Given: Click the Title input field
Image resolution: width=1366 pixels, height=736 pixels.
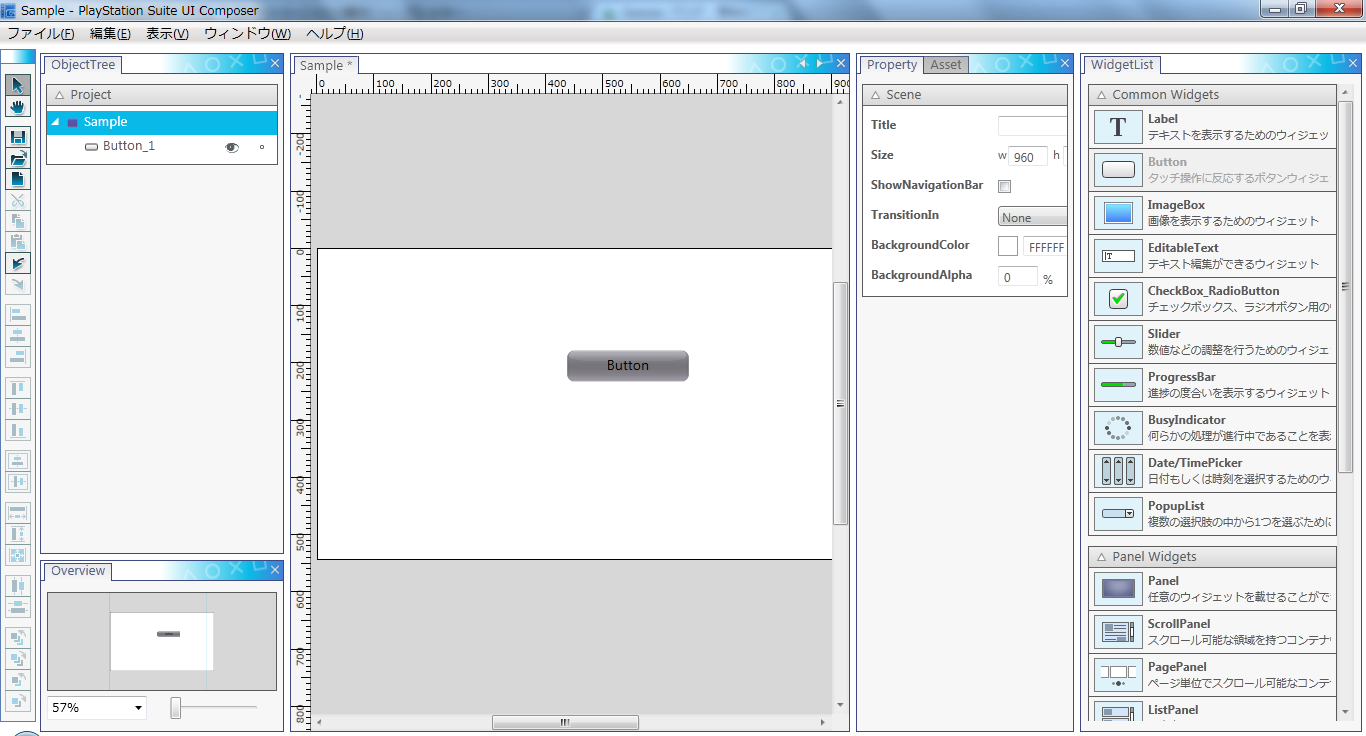Looking at the screenshot, I should pos(1032,126).
